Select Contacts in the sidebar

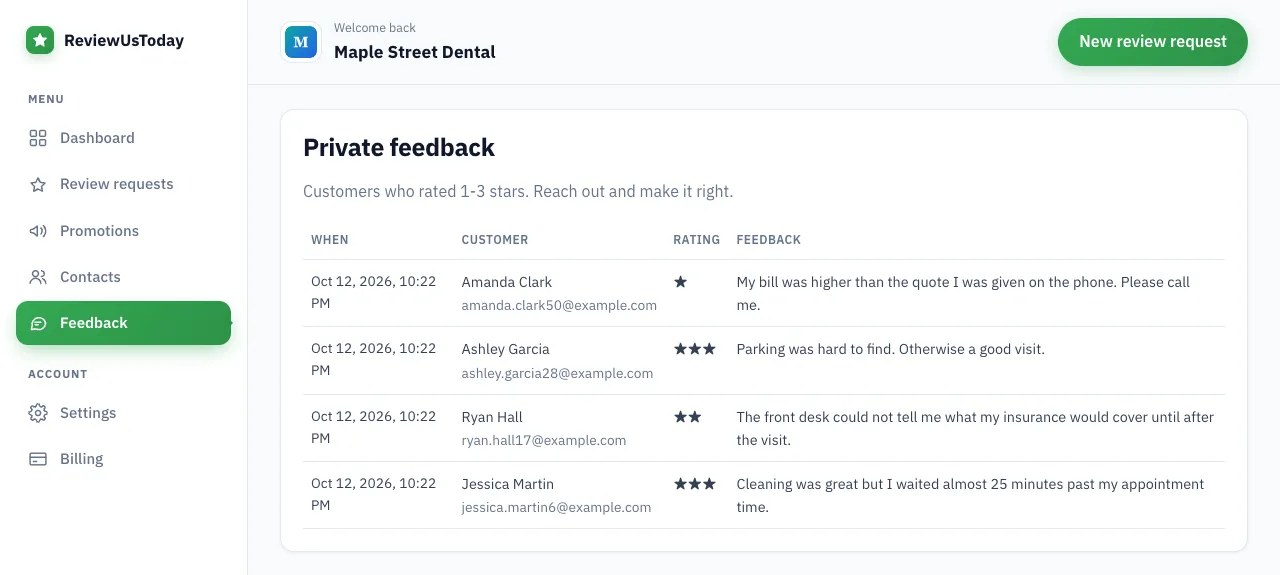click(x=123, y=277)
